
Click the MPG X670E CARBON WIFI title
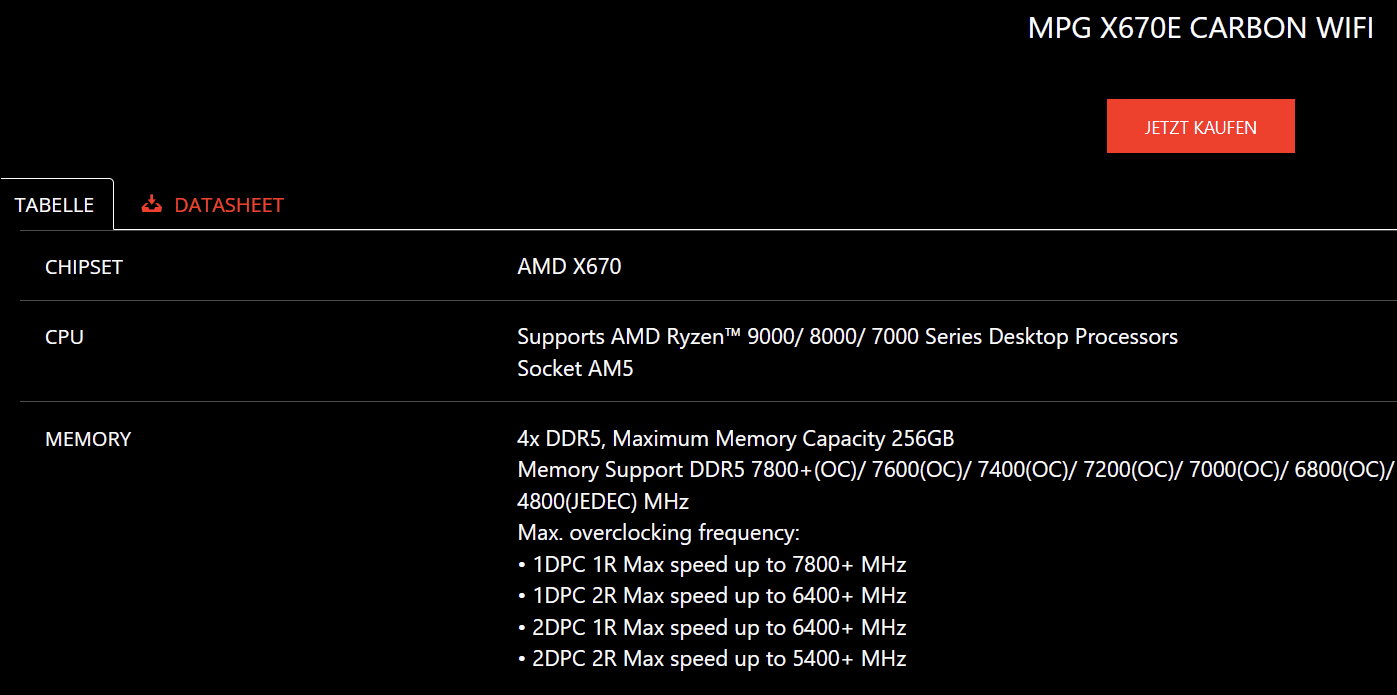[1200, 28]
